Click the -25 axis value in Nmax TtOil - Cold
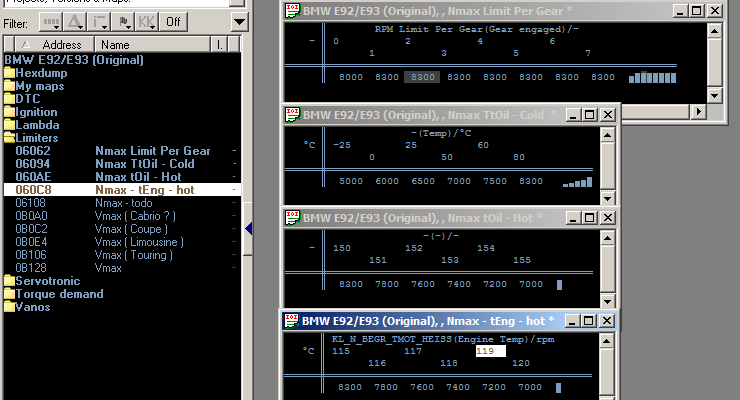This screenshot has height=400, width=740. point(342,145)
